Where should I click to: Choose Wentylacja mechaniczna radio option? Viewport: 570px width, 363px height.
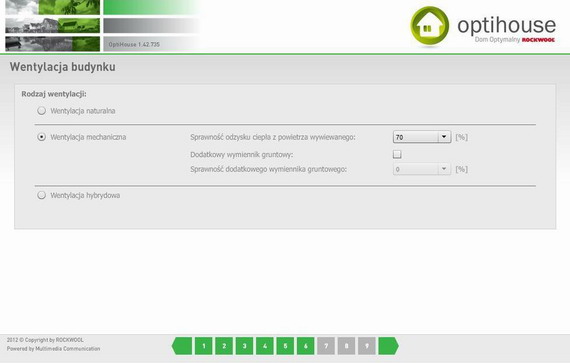click(41, 137)
